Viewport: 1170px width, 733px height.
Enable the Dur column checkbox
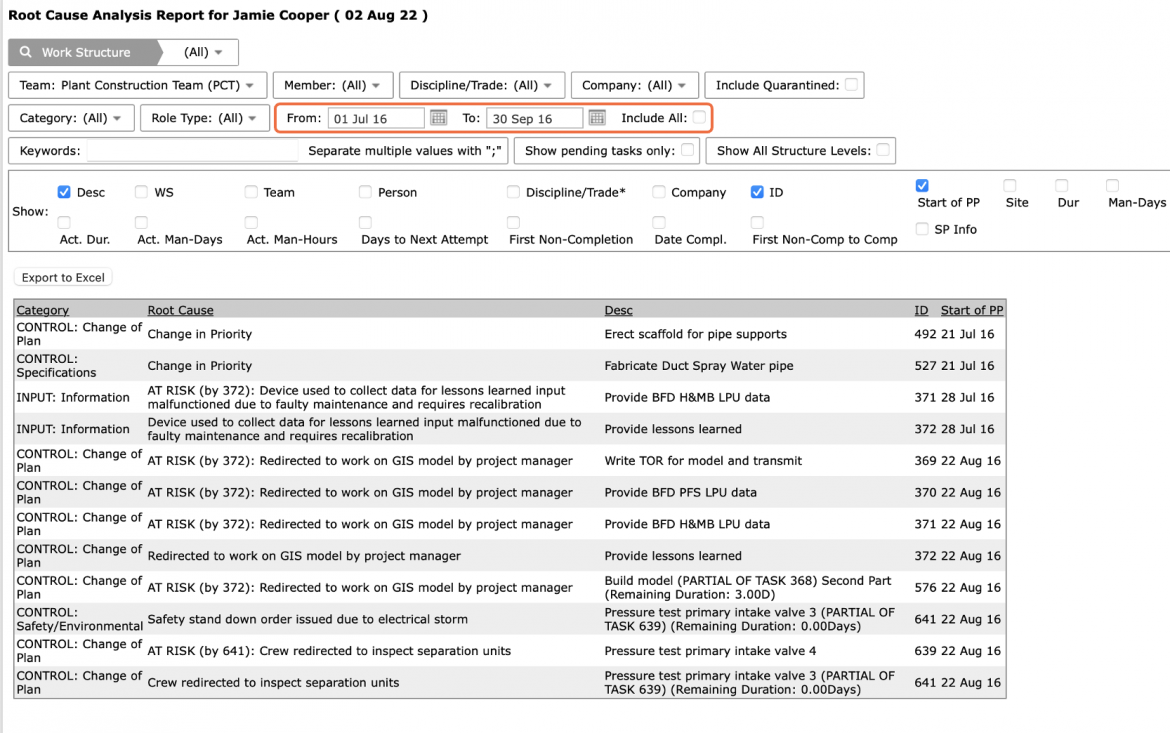coord(1062,185)
